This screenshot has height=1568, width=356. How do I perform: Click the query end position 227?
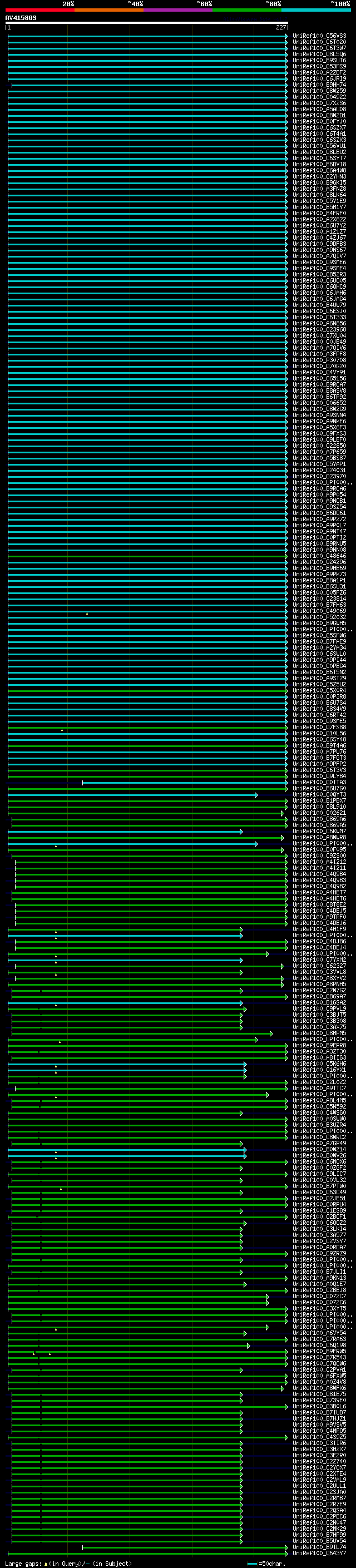(x=280, y=27)
